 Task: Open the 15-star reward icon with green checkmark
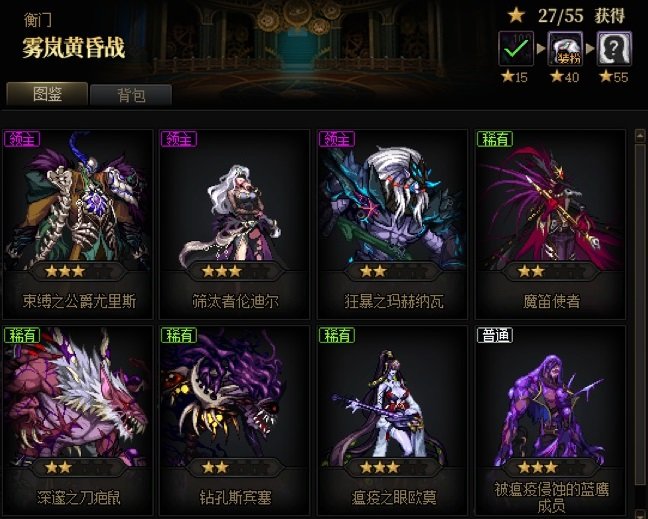click(516, 48)
